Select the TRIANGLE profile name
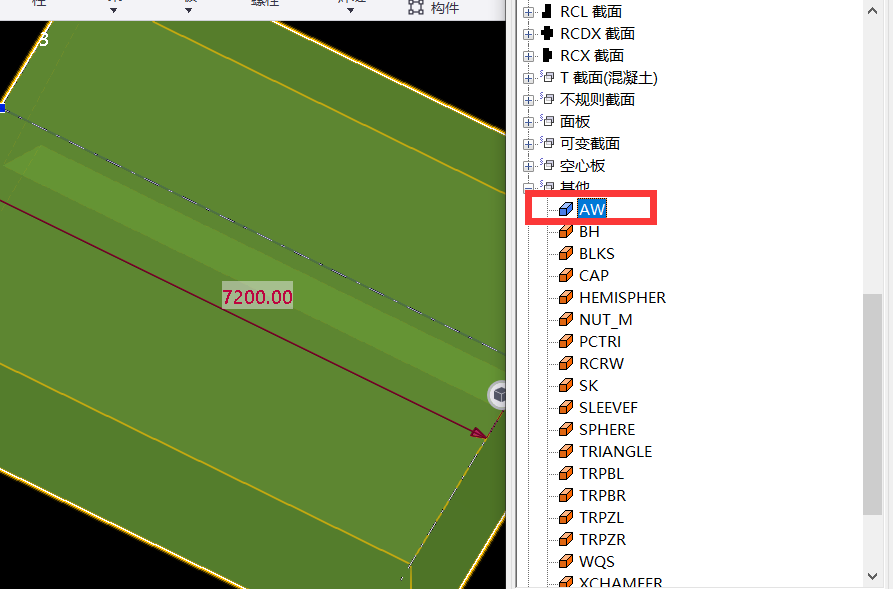The width and height of the screenshot is (893, 589). click(615, 452)
